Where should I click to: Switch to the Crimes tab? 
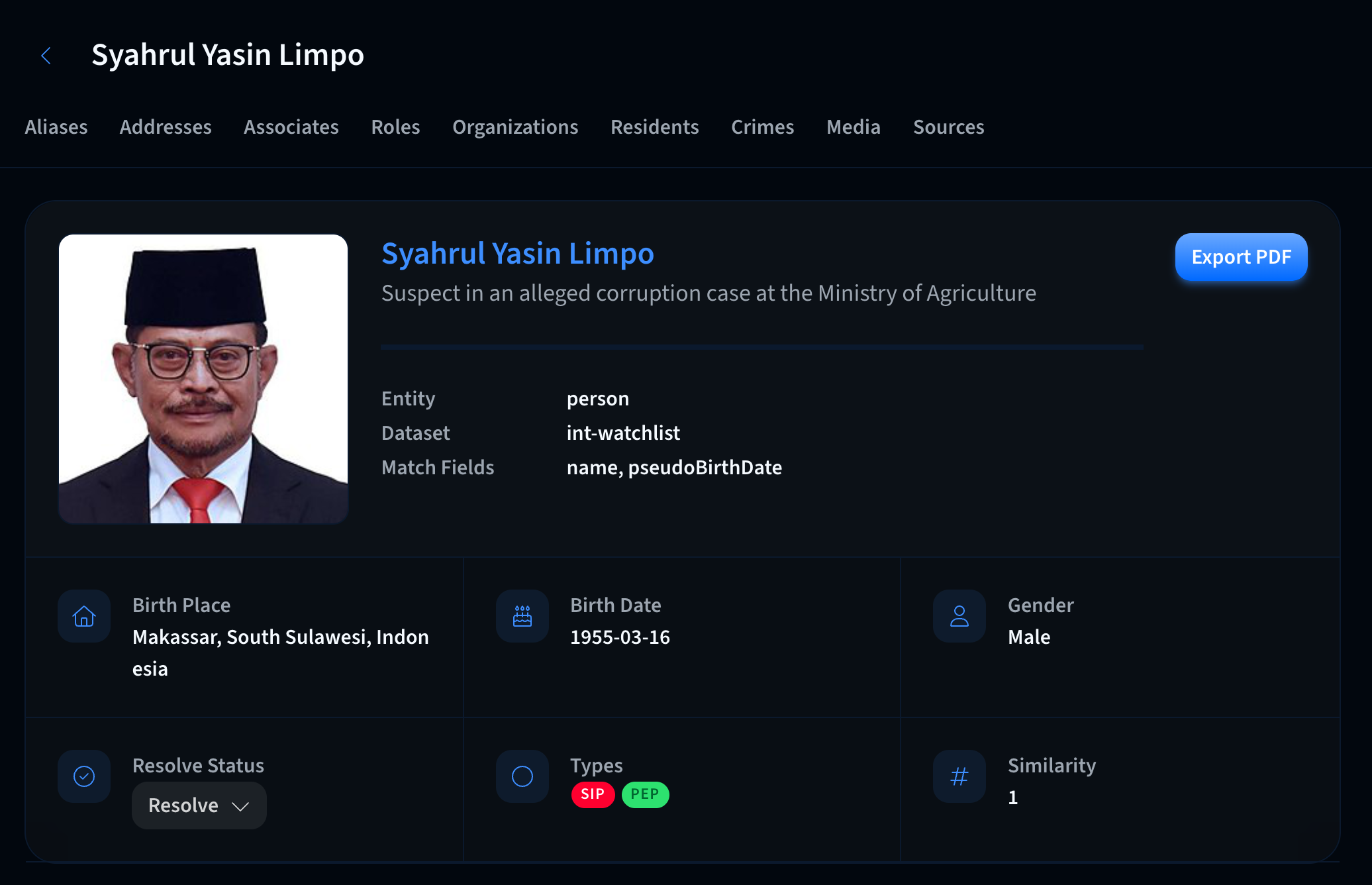click(763, 127)
